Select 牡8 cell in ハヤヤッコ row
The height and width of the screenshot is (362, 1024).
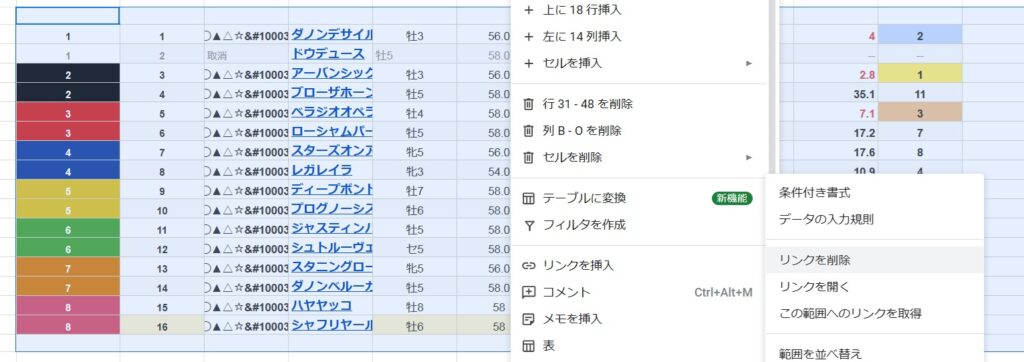(415, 307)
